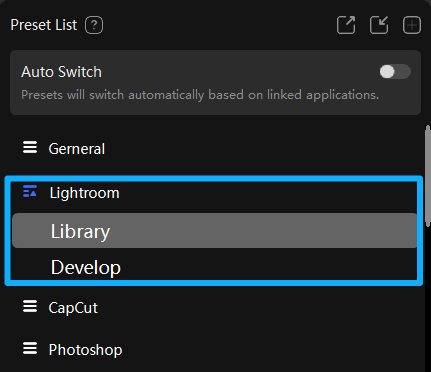Toggle the Auto Switch switch
The image size is (431, 372).
point(395,72)
